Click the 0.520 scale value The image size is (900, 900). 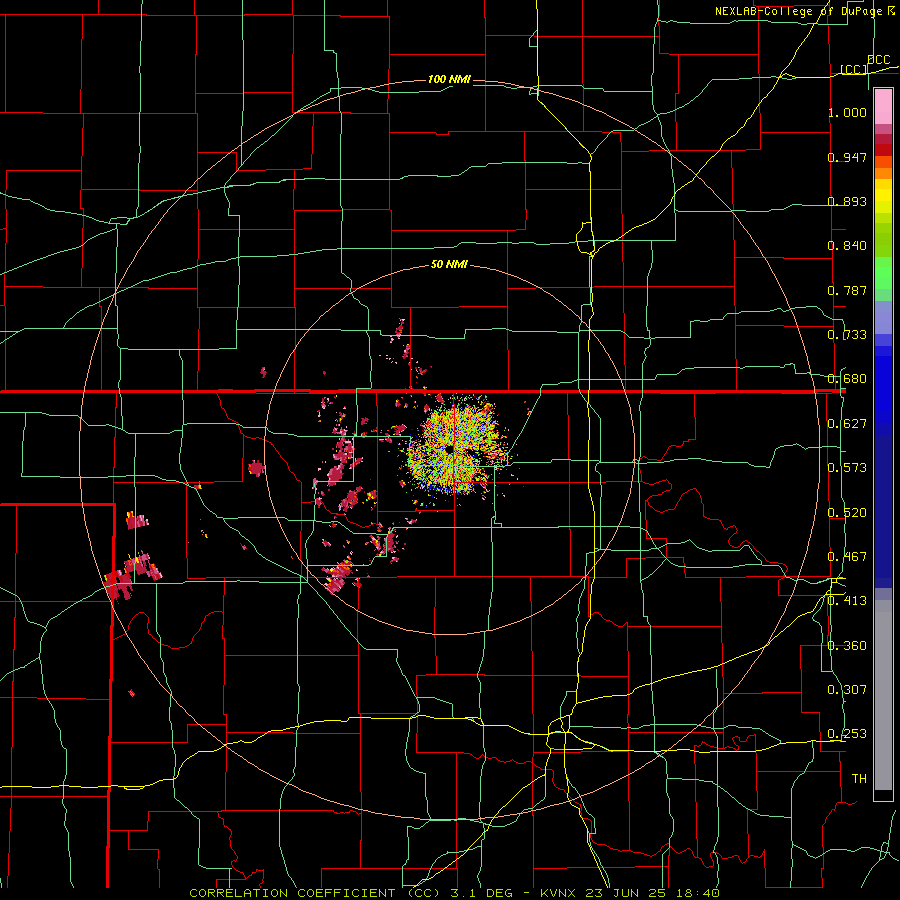847,513
